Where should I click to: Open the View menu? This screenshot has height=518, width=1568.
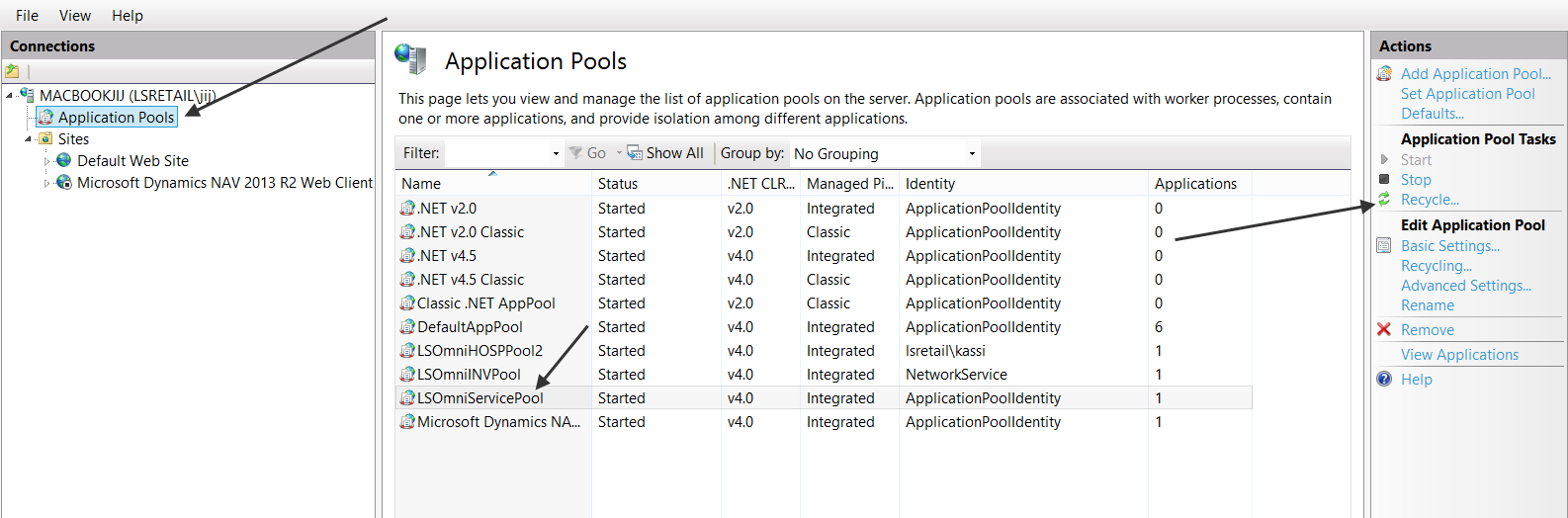pos(74,15)
